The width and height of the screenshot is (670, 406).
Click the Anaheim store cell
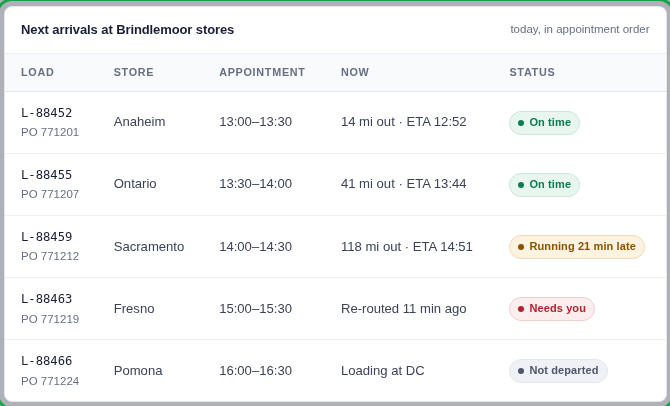[x=139, y=122]
